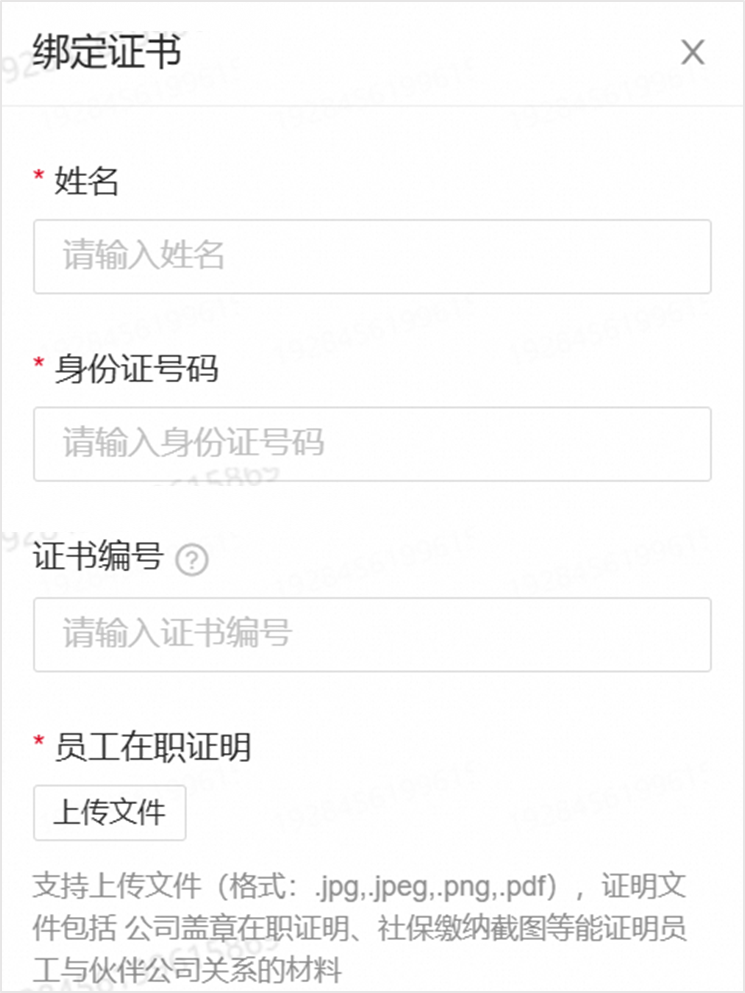This screenshot has width=745, height=993.
Task: Click the 上传文件 button
Action: pos(110,813)
